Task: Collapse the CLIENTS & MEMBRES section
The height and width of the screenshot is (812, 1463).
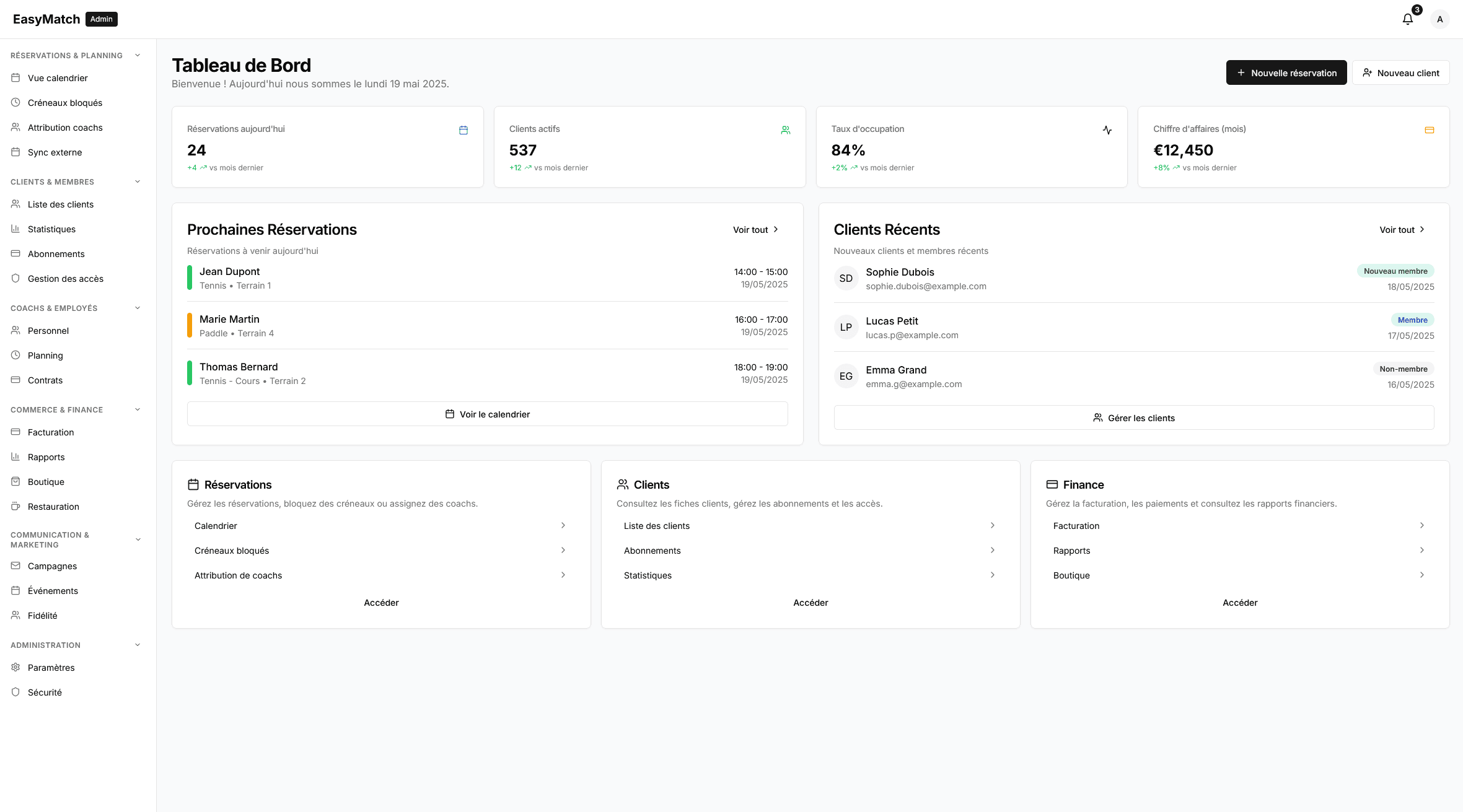Action: click(137, 181)
